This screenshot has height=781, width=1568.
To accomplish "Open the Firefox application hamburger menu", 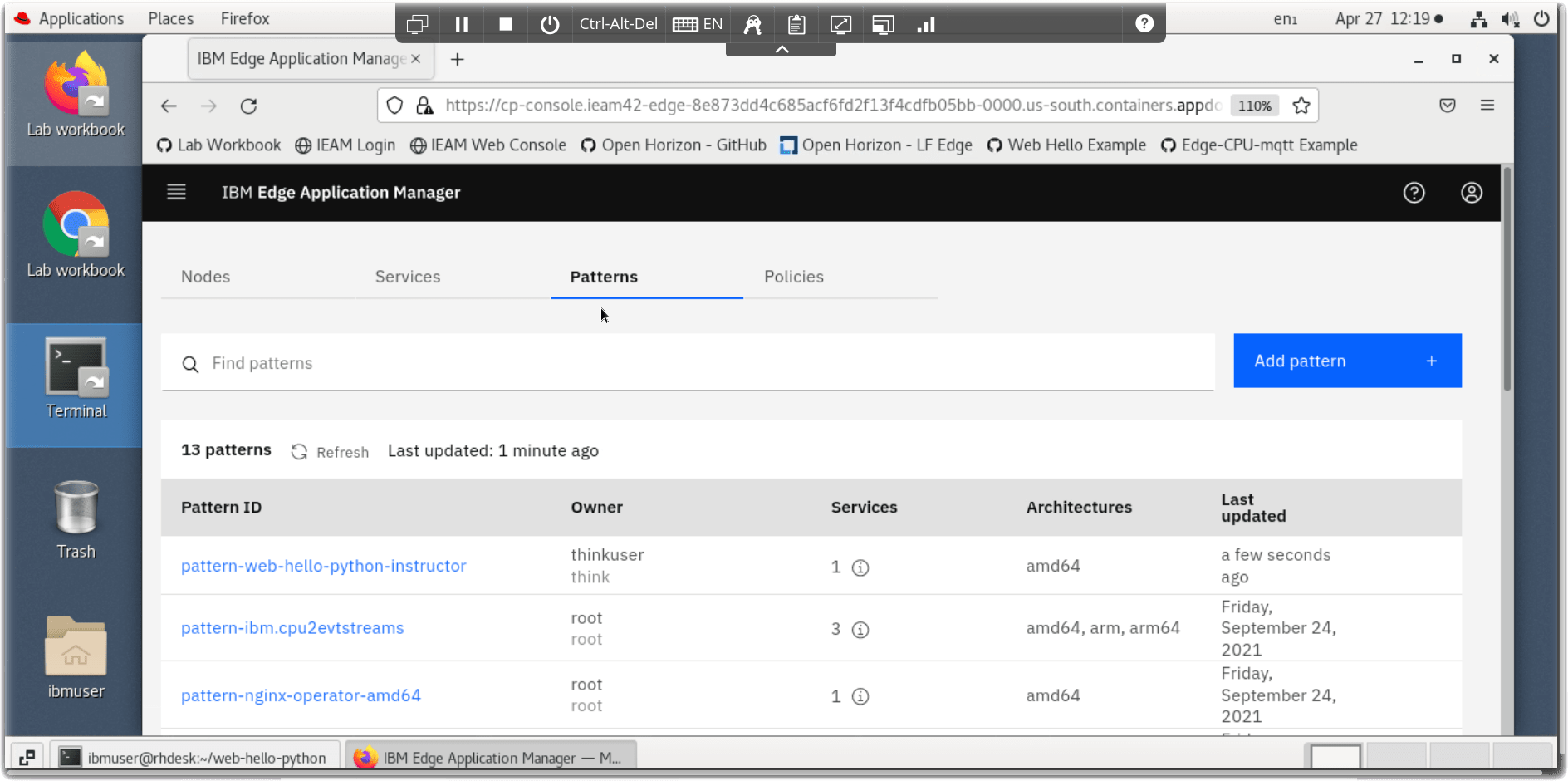I will [x=1487, y=106].
